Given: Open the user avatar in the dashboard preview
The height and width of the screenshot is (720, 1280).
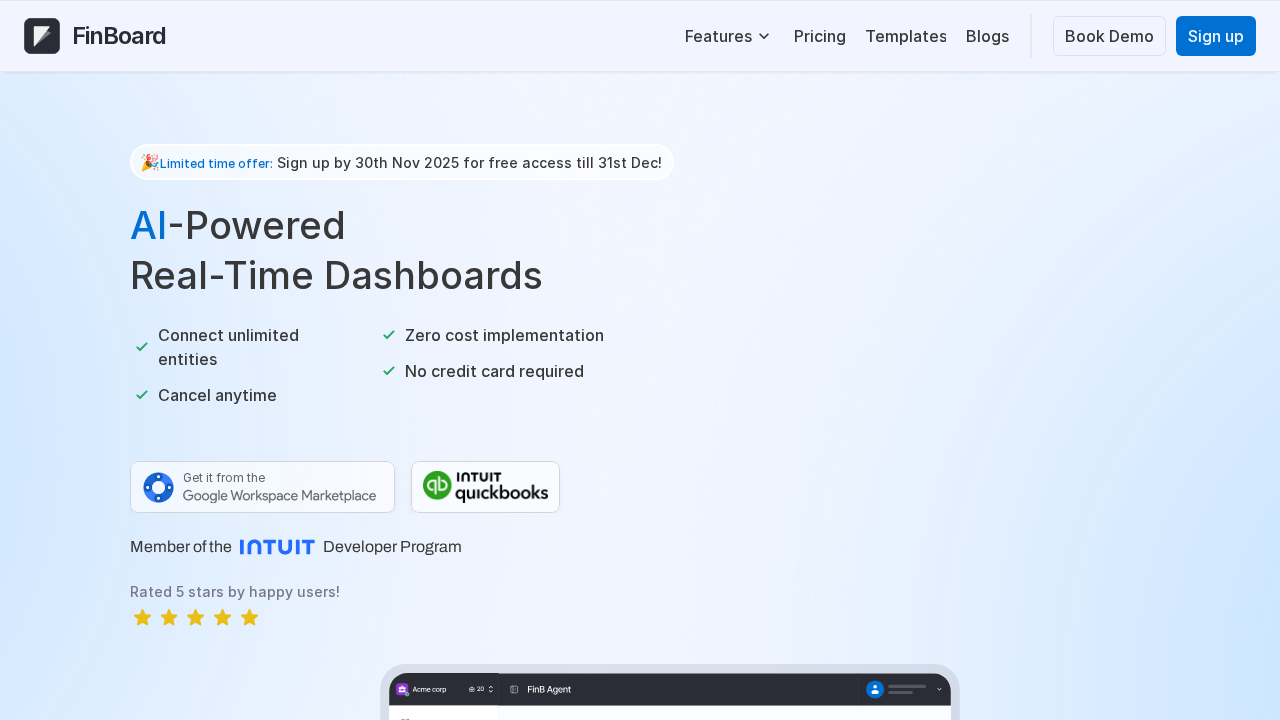Looking at the screenshot, I should coord(876,690).
